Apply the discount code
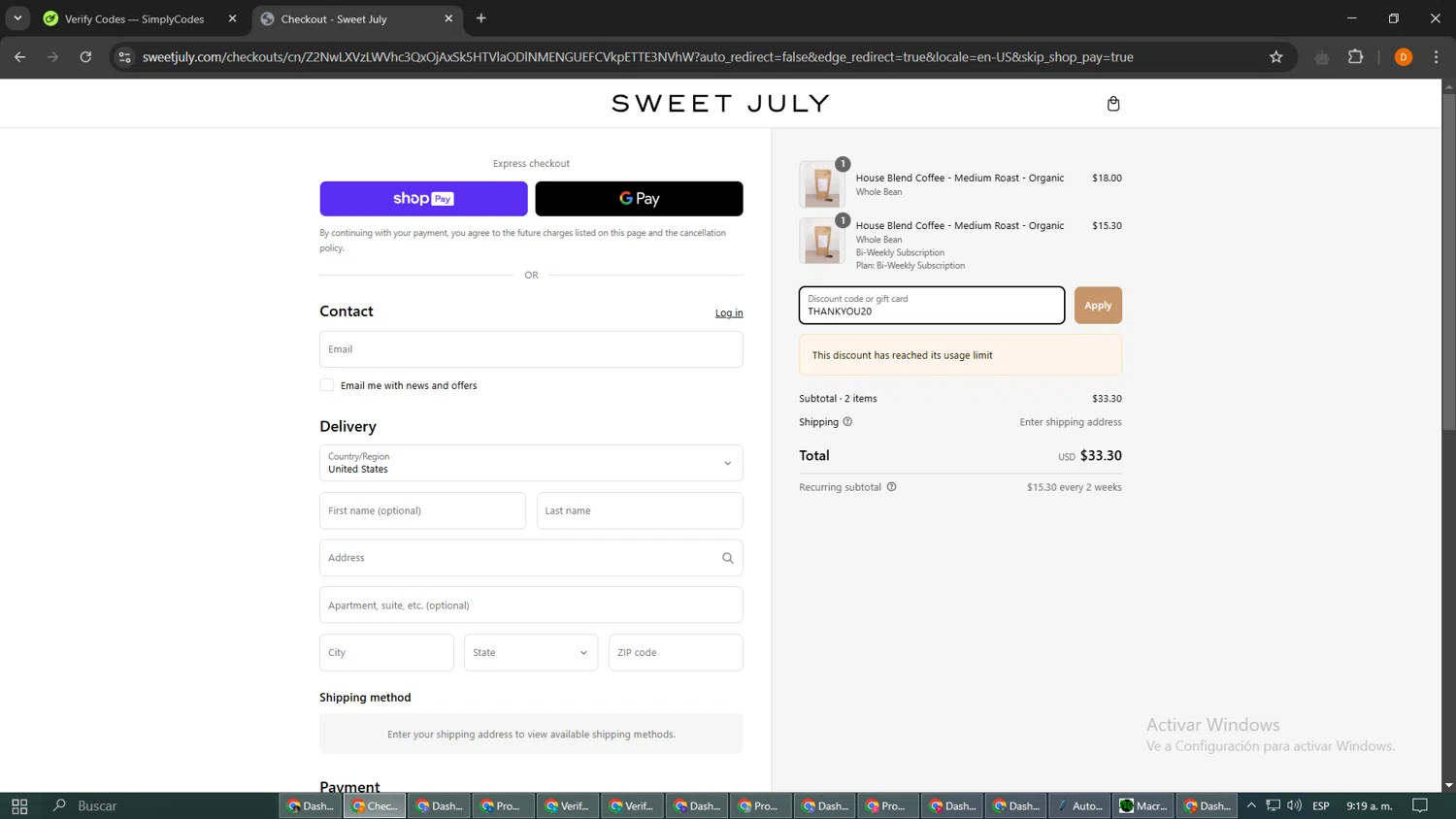The image size is (1456, 819). coord(1098,305)
